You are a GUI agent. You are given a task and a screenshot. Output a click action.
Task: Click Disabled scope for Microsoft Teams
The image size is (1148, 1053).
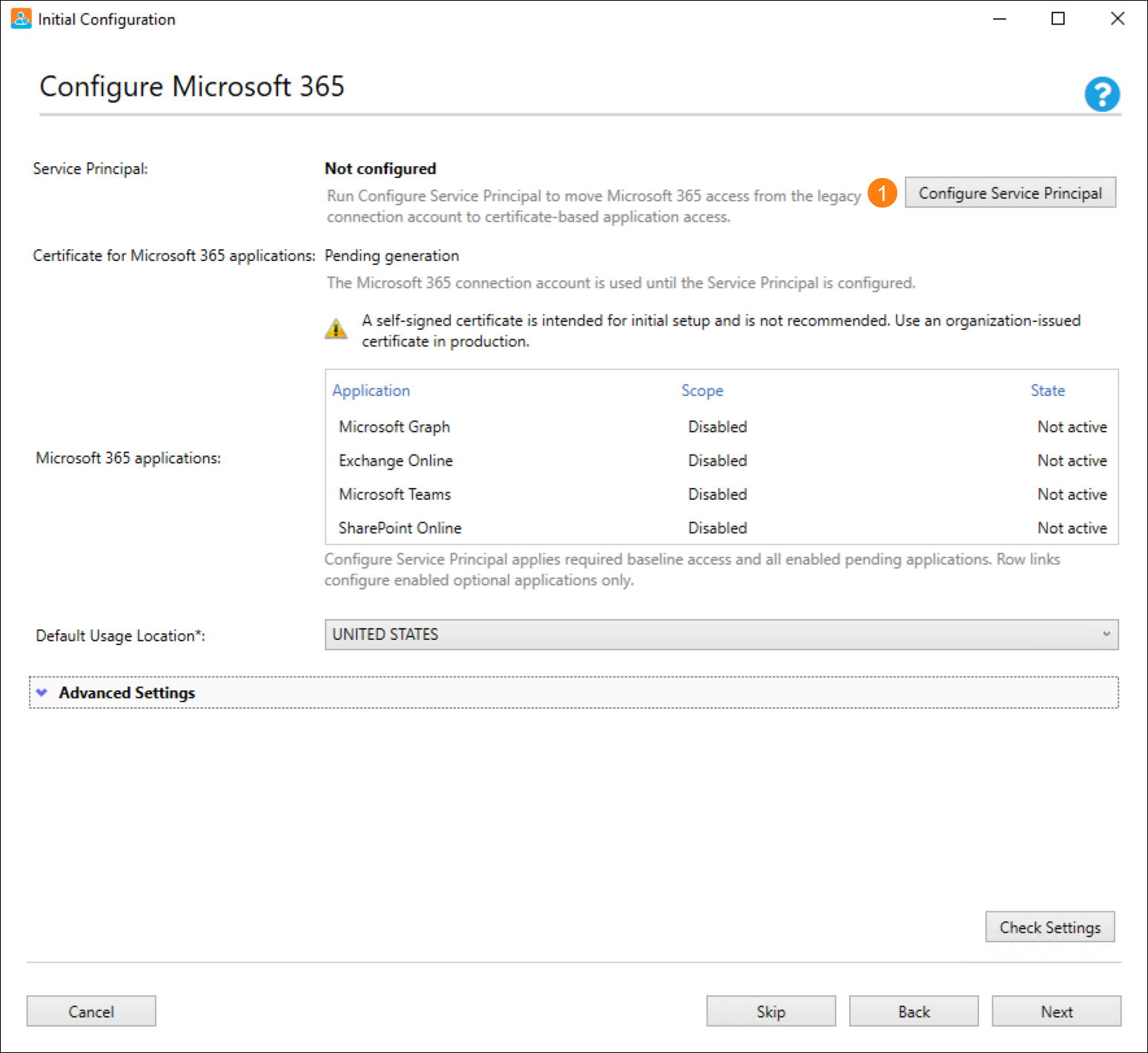pyautogui.click(x=717, y=495)
